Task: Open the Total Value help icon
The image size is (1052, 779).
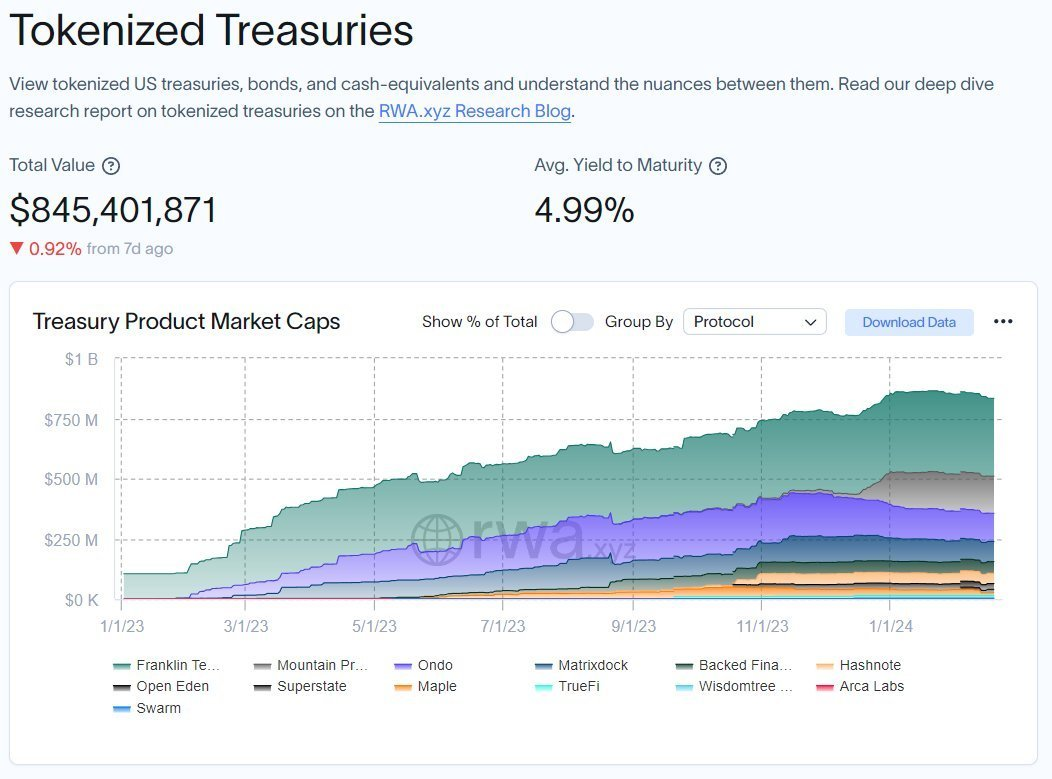Action: 111,166
